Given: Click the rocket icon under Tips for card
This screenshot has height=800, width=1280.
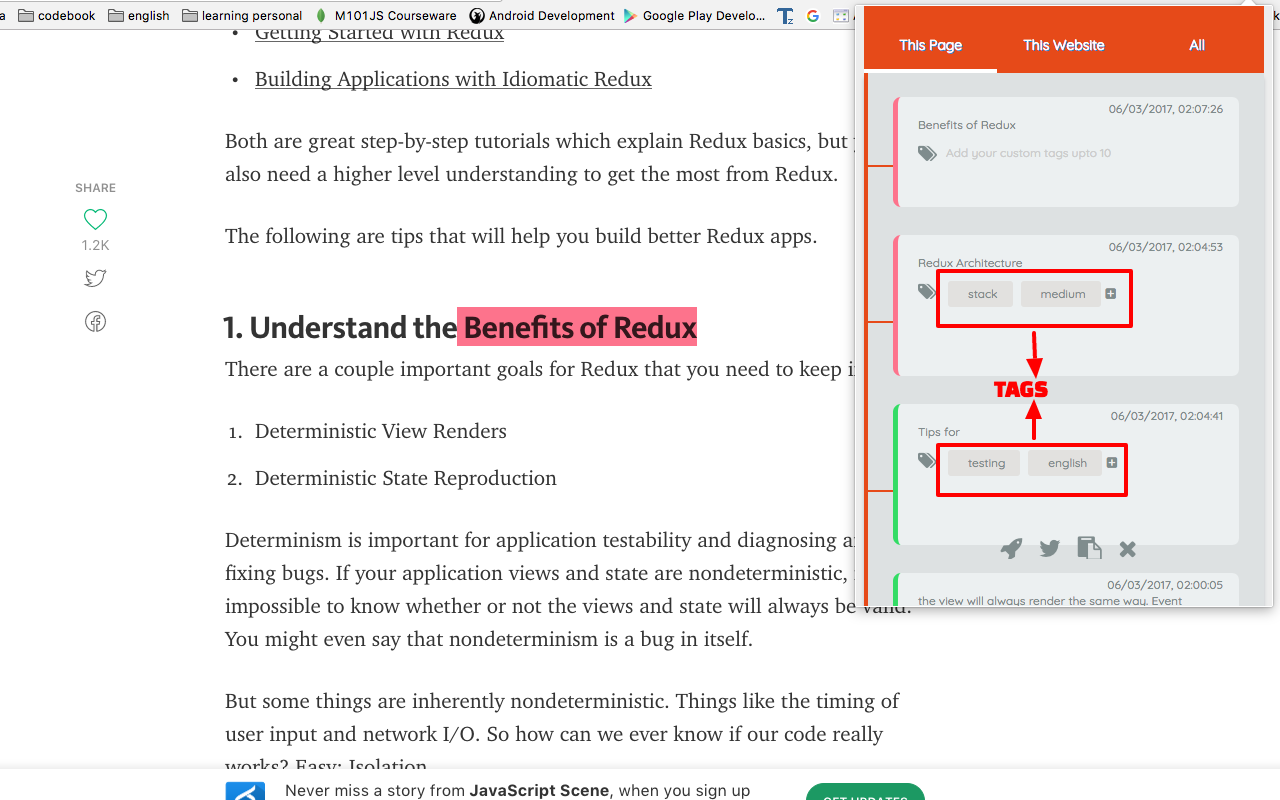Looking at the screenshot, I should [1011, 548].
